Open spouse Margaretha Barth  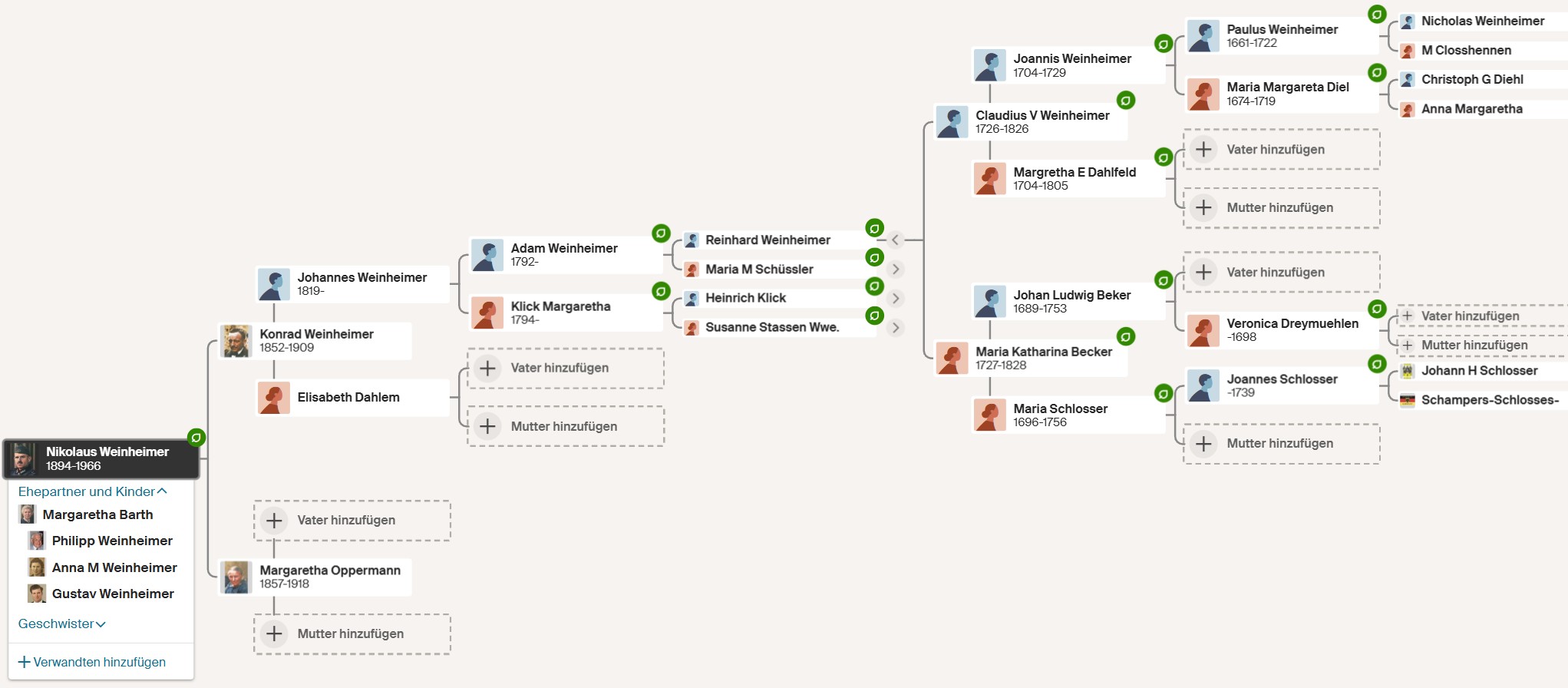[97, 514]
